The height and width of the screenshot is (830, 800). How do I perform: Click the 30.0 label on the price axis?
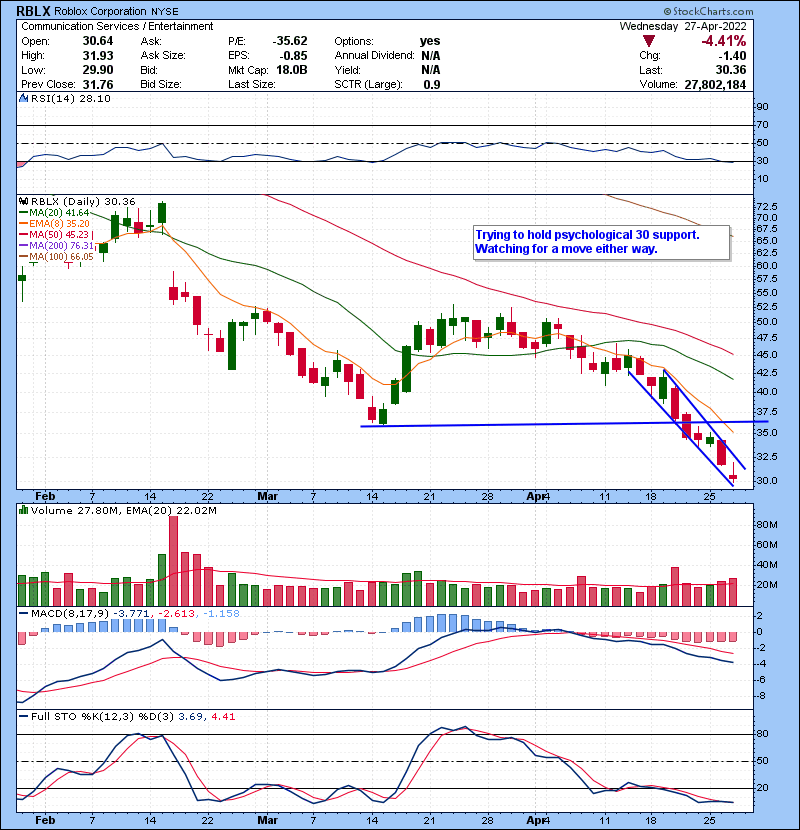pos(767,481)
